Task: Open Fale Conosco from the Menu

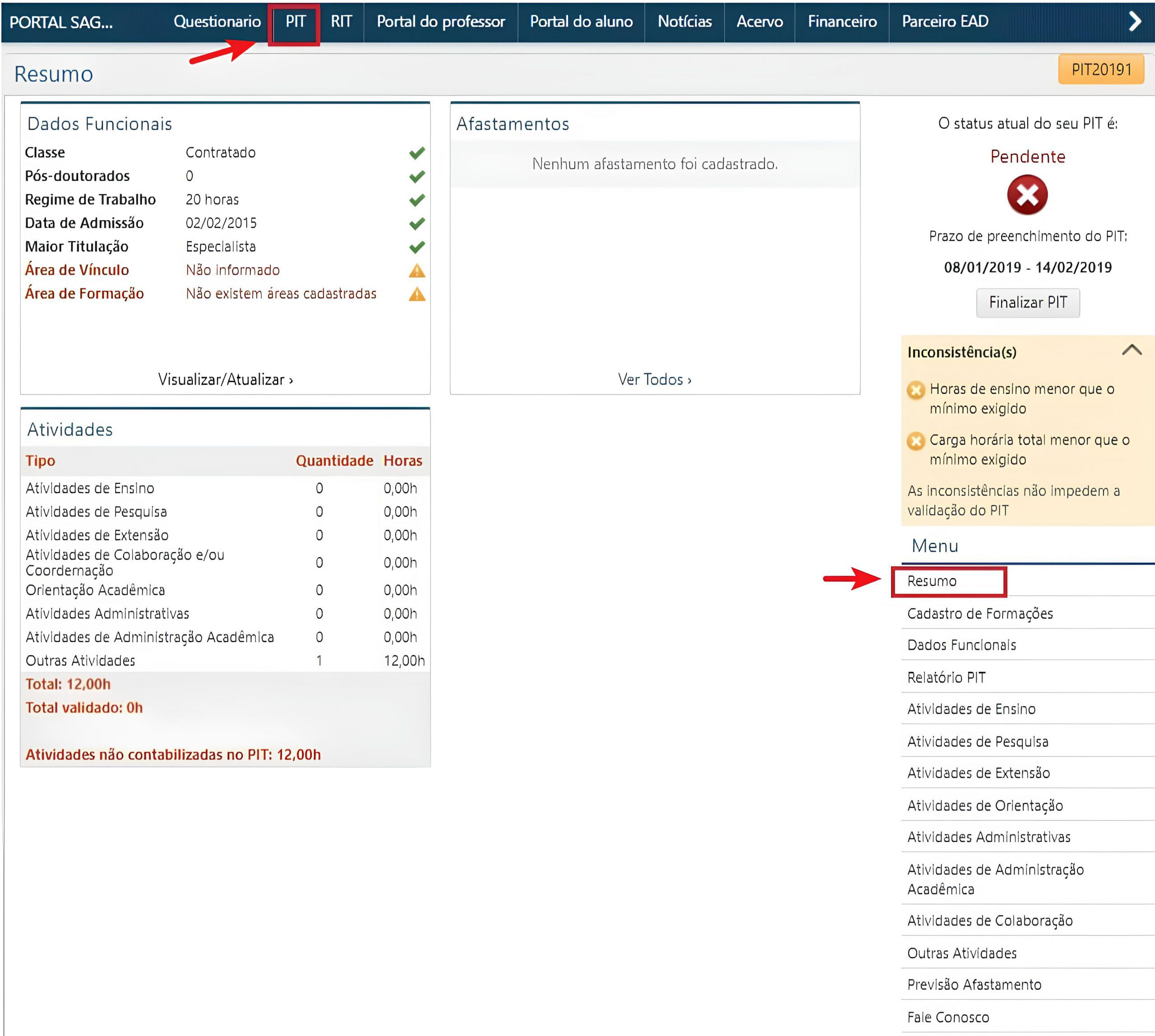Action: coord(948,1017)
